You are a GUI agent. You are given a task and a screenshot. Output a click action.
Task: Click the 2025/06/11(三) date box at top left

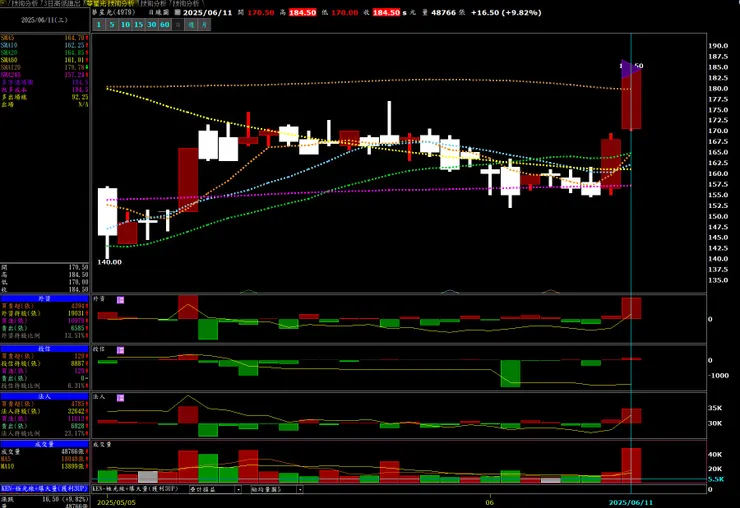(x=44, y=20)
